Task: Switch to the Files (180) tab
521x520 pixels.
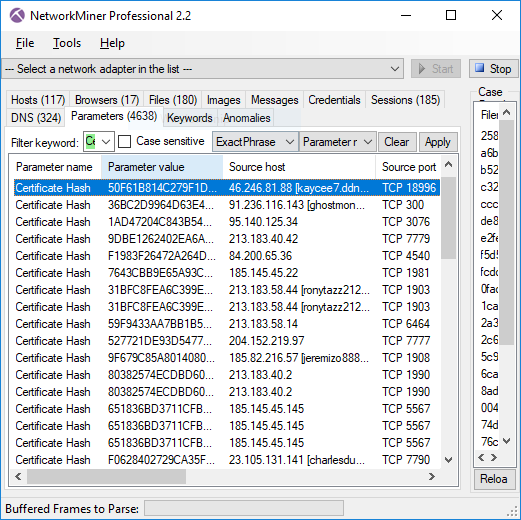Action: (173, 100)
